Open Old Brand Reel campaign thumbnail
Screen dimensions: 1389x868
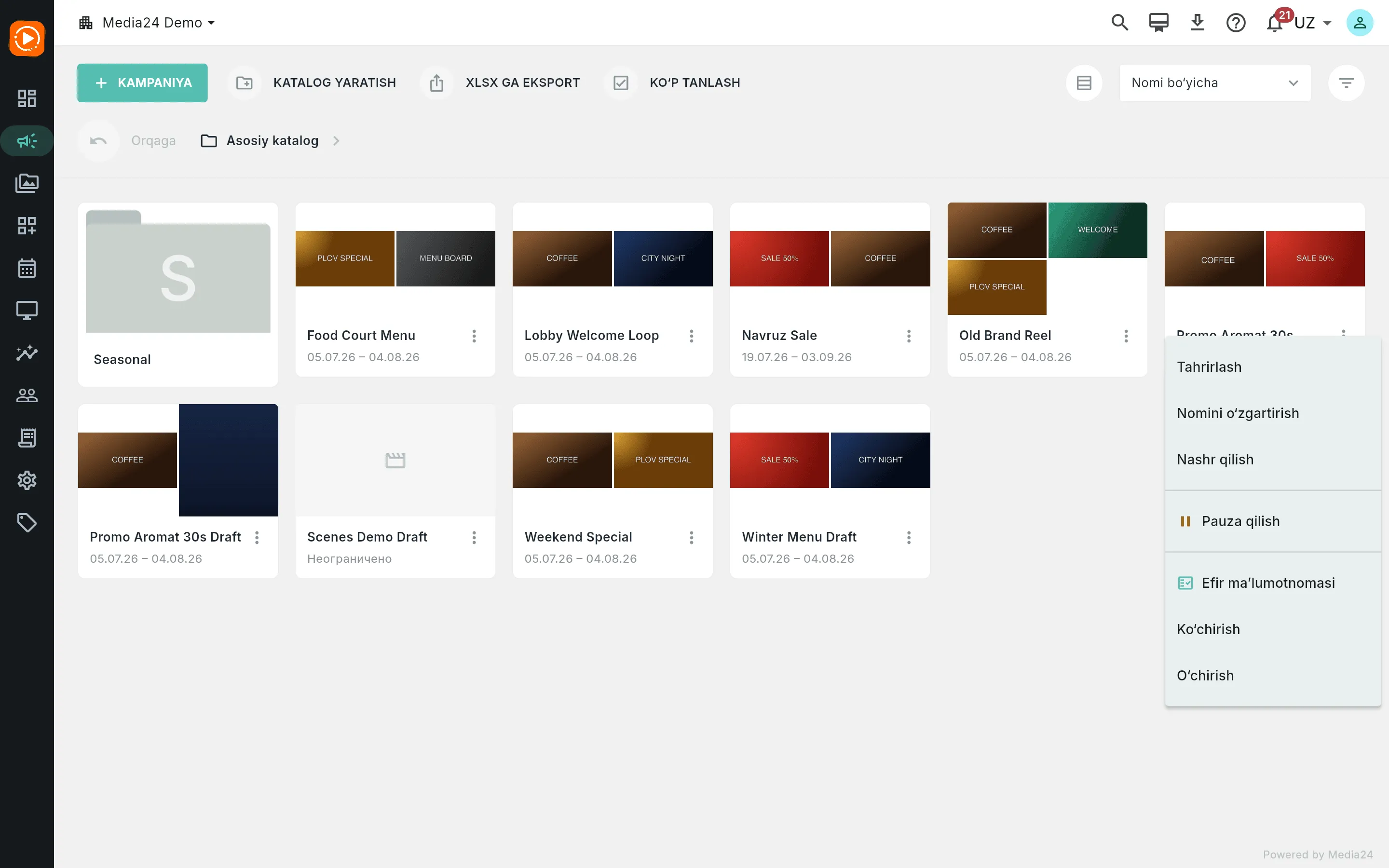tap(1048, 258)
